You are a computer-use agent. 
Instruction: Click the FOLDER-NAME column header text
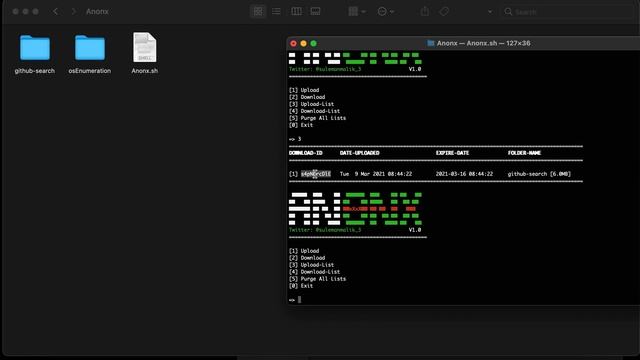coord(524,153)
